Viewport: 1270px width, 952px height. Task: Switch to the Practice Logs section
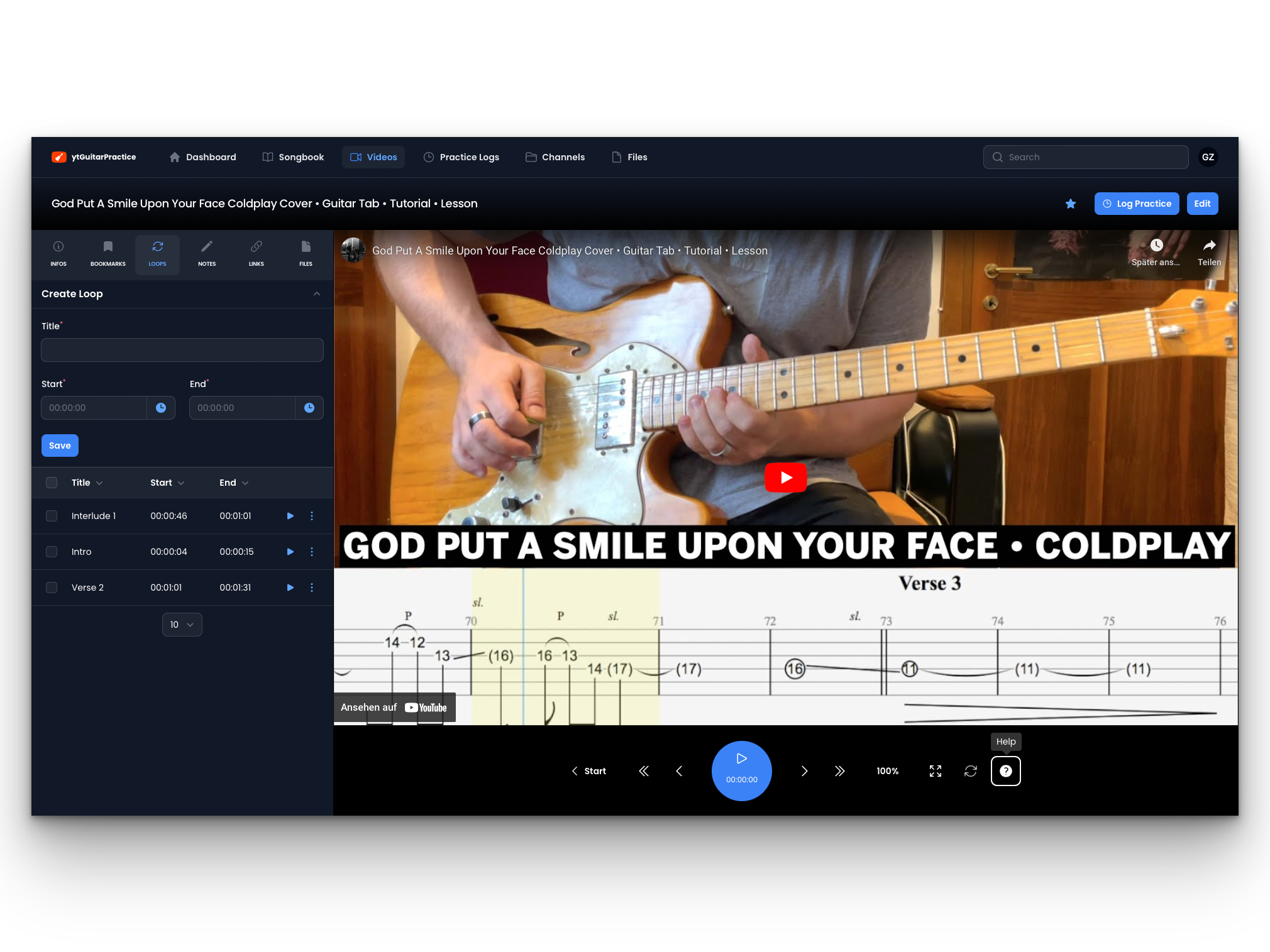(461, 156)
